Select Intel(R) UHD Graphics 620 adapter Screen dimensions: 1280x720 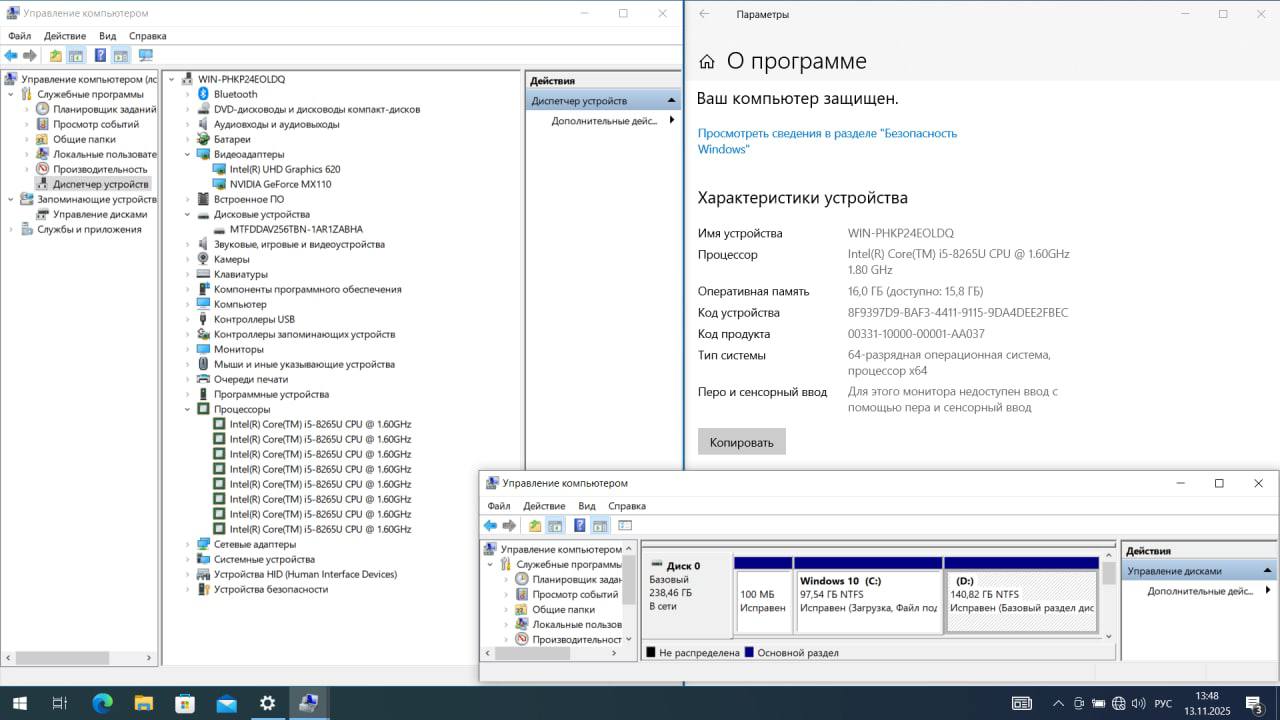(x=284, y=169)
